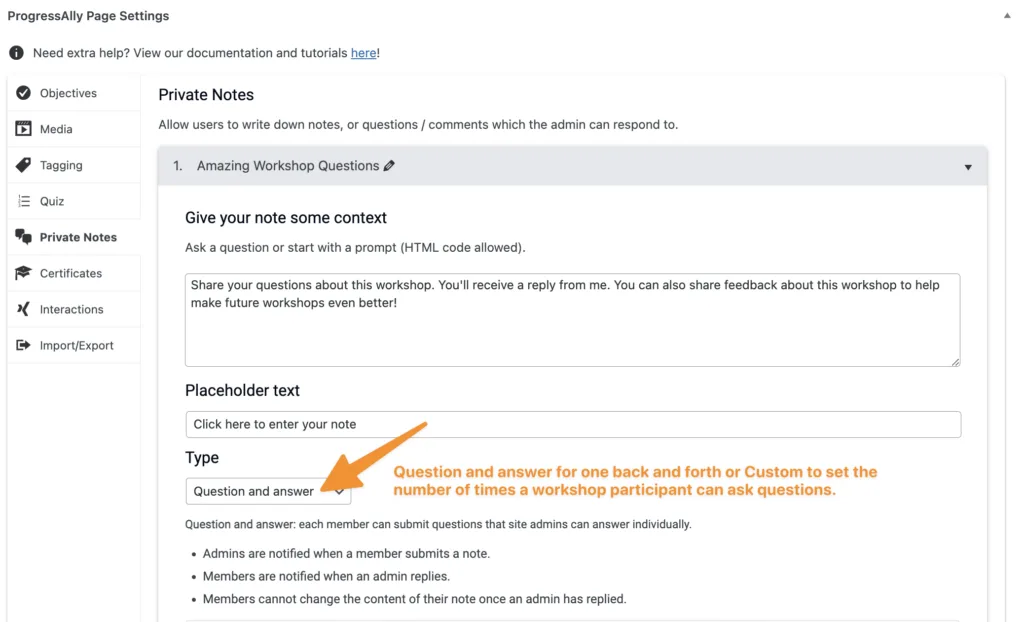Viewport: 1024px width, 622px height.
Task: Click the Amazing Workshop Questions title header
Action: (x=287, y=166)
